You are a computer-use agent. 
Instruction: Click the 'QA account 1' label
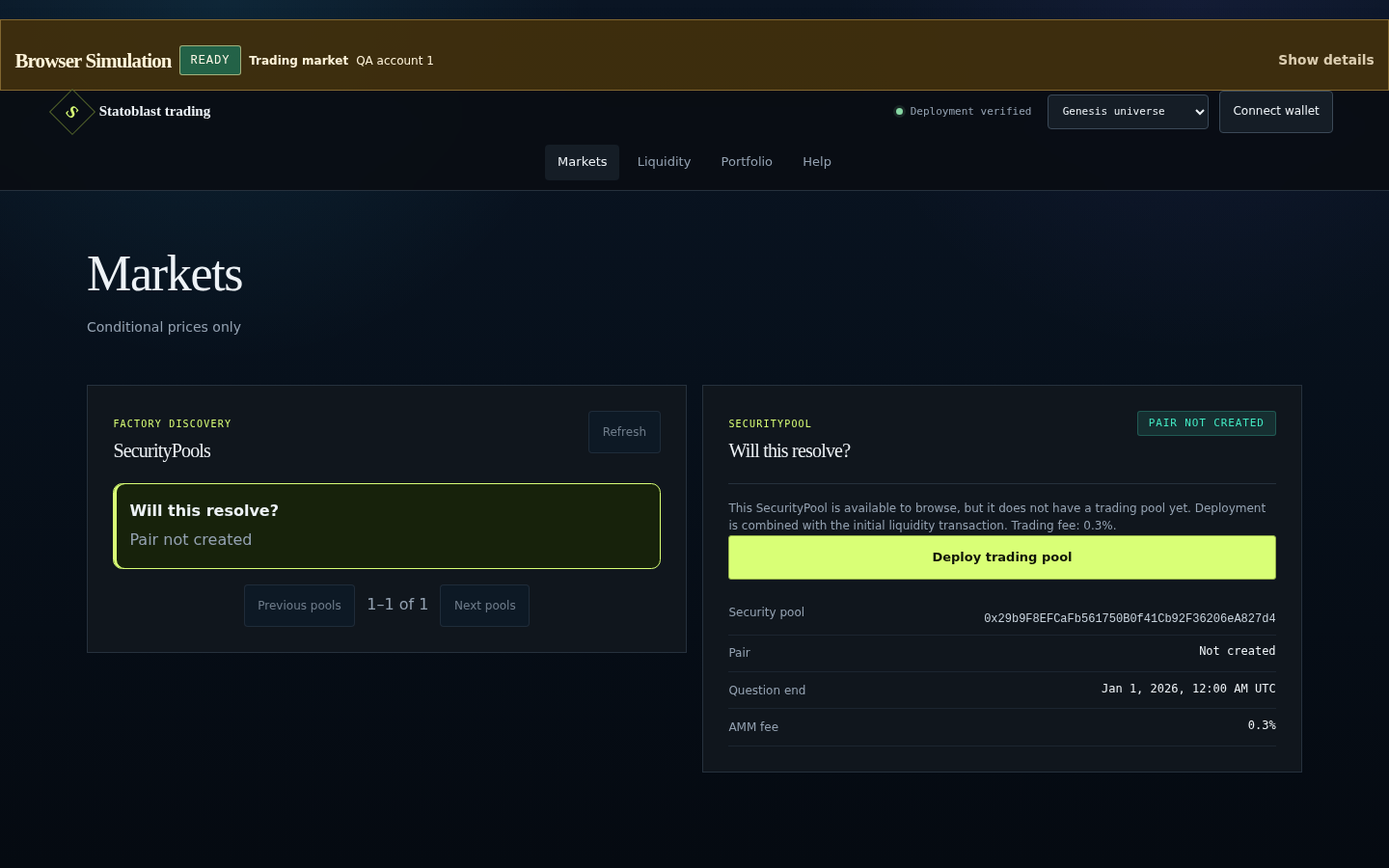395,61
